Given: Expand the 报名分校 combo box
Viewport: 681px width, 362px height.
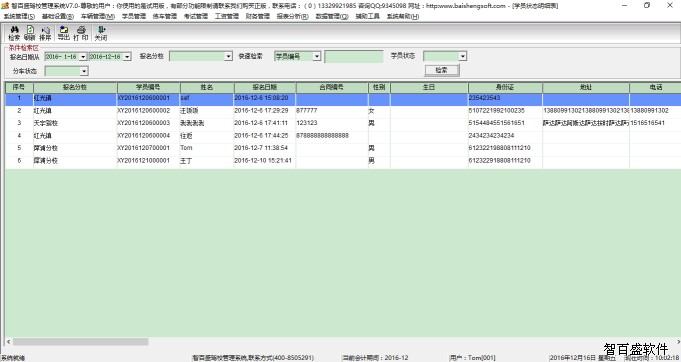Looking at the screenshot, I should tap(228, 56).
